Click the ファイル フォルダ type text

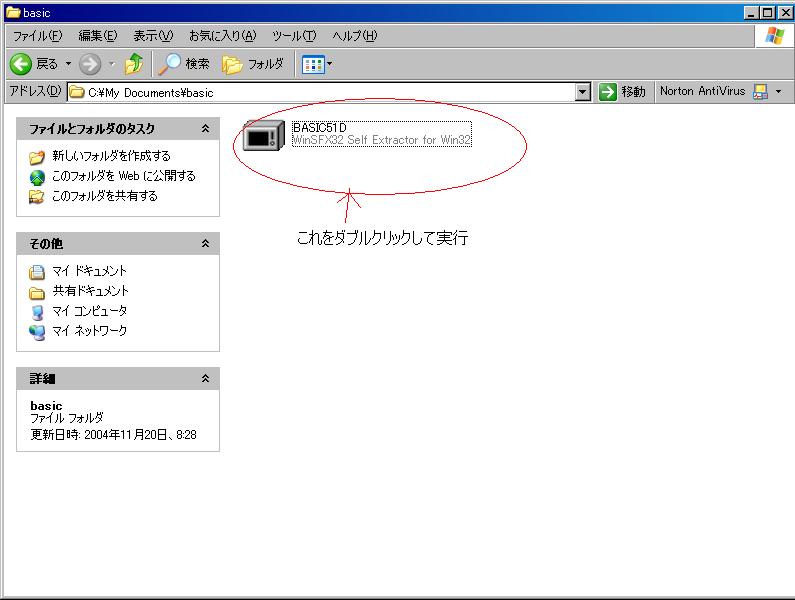point(66,418)
